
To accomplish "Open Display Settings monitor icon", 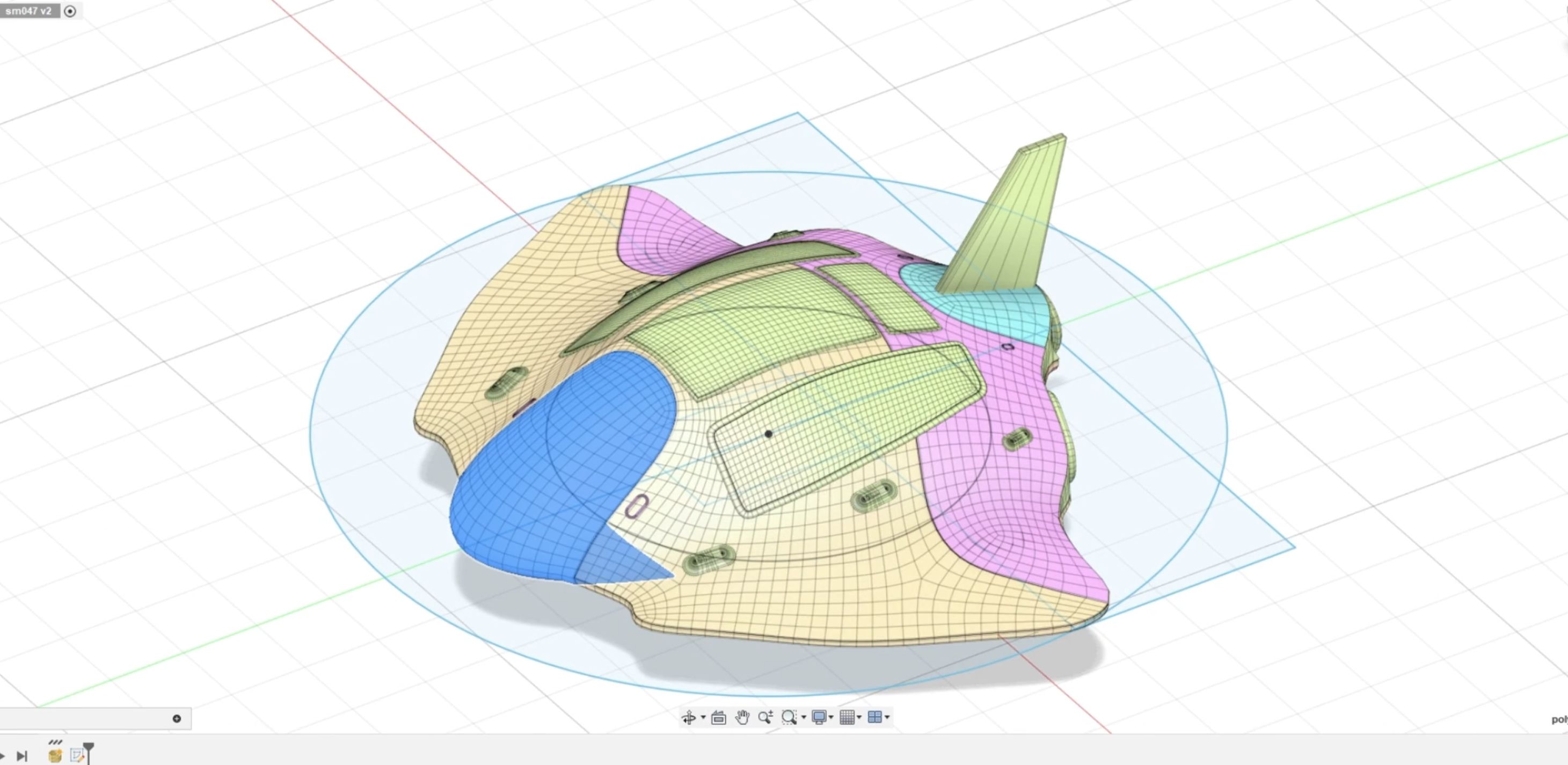I will pyautogui.click(x=819, y=718).
